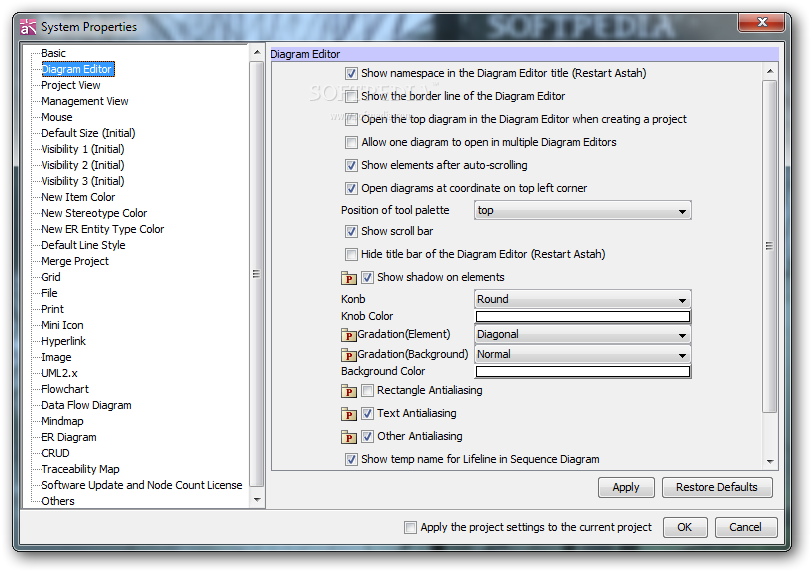Close the System Properties dialog

pos(762,22)
